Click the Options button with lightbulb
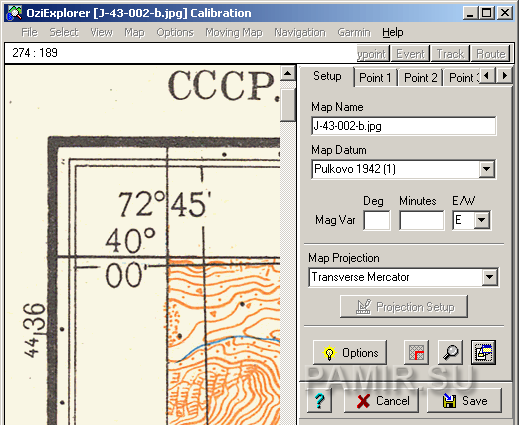This screenshot has width=519, height=425. coord(350,352)
